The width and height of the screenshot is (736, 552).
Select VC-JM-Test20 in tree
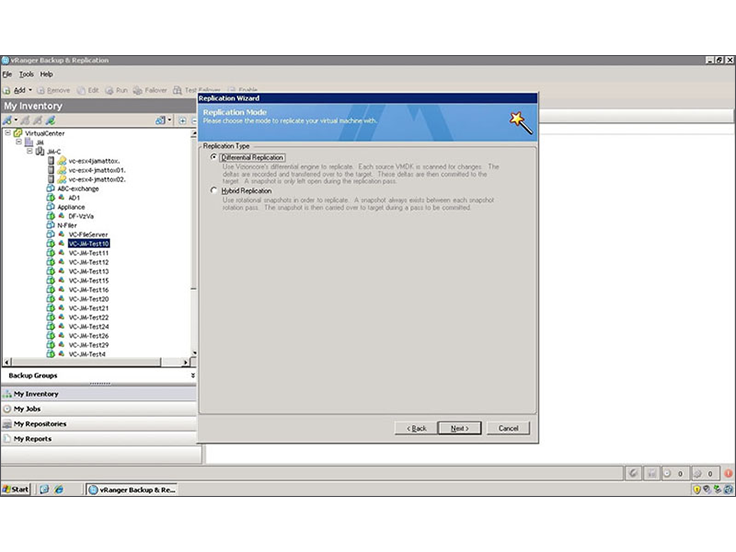click(x=89, y=299)
